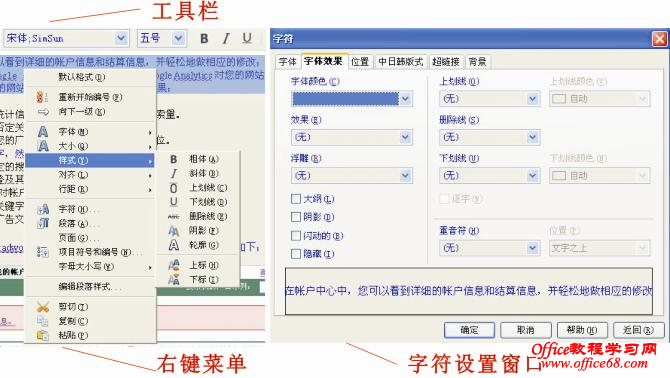Click the 删除线 icon in submenu
The width and height of the screenshot is (670, 378).
[x=173, y=217]
